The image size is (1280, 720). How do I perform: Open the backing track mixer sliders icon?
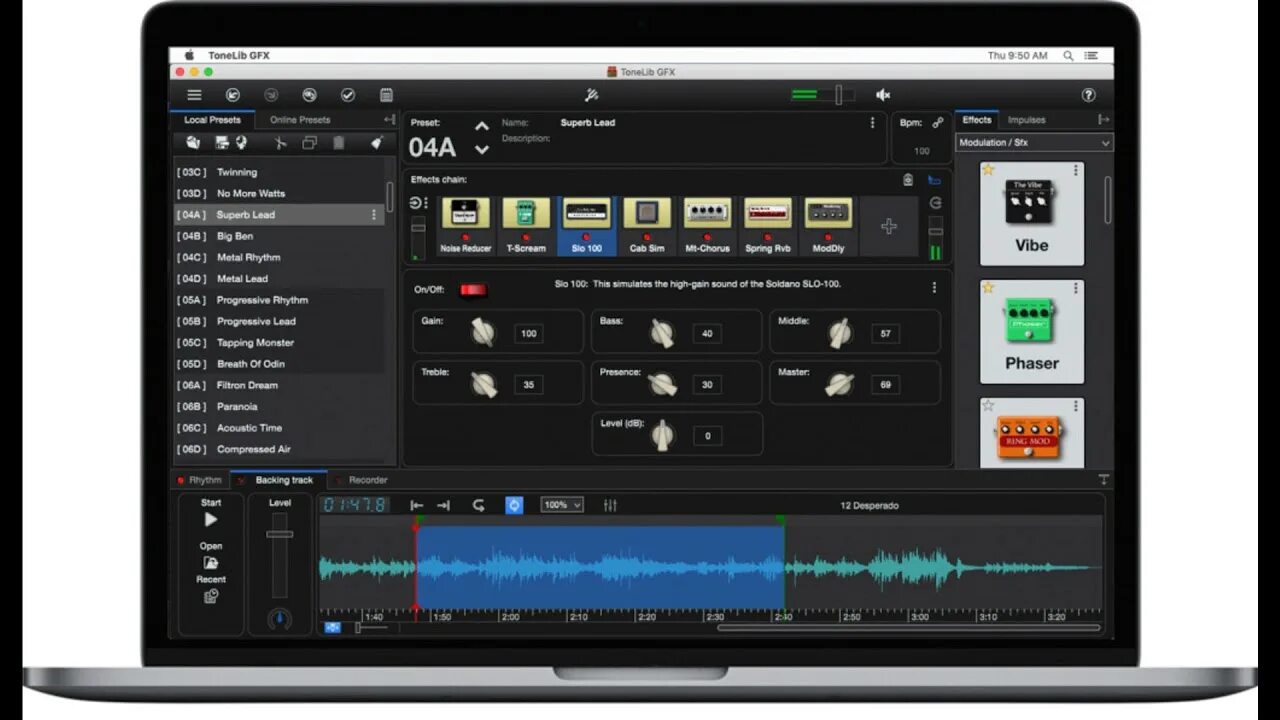tap(610, 505)
